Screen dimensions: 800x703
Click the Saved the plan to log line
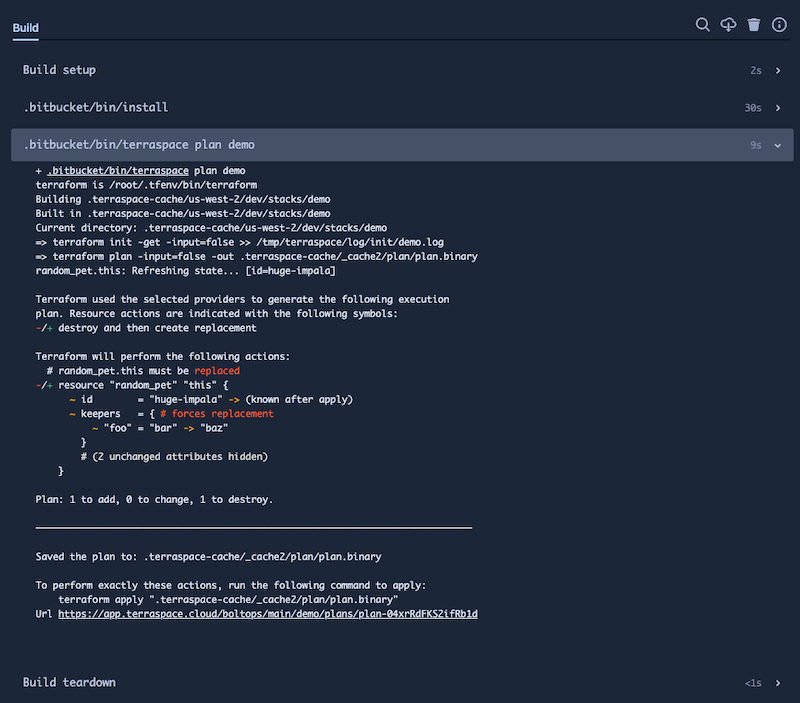click(208, 557)
